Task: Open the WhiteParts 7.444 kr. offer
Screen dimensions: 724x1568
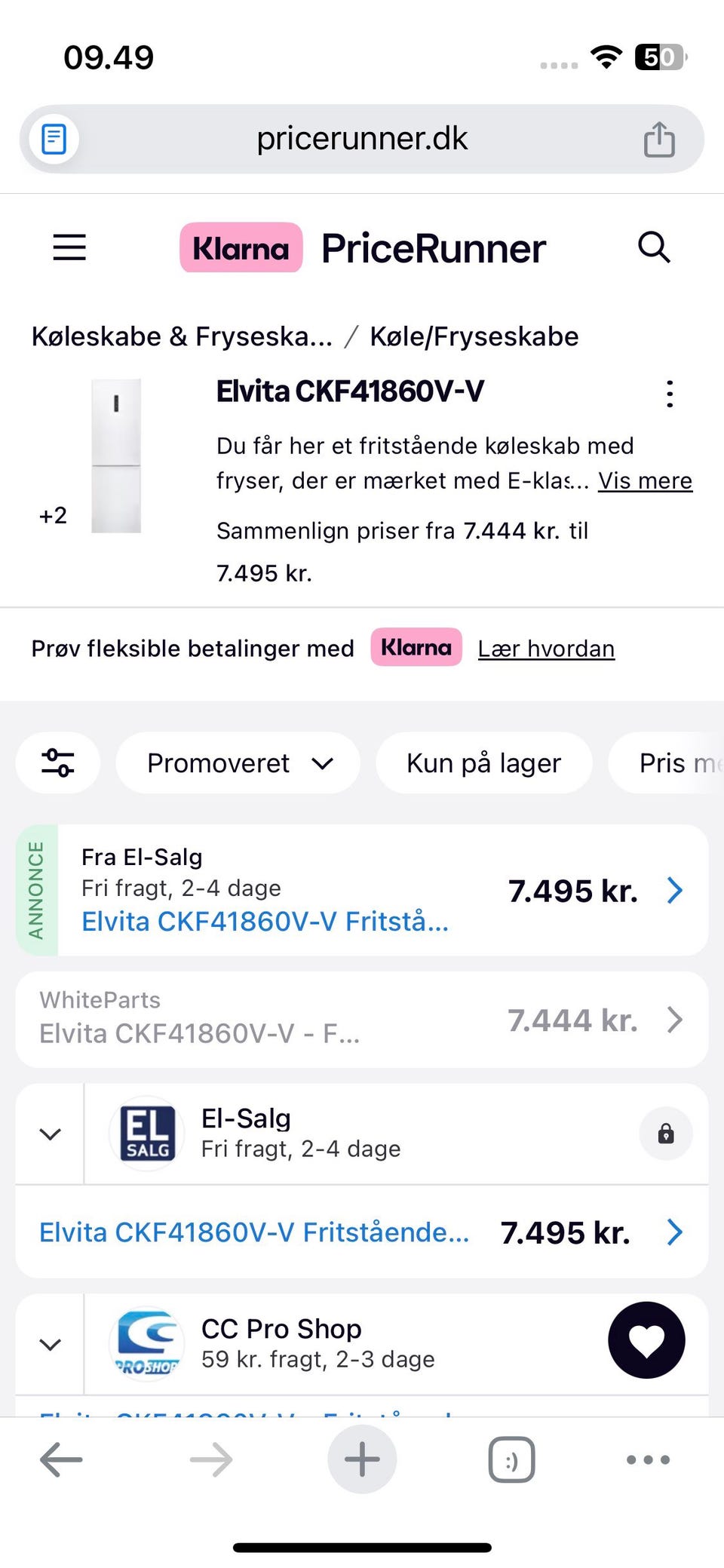Action: [x=362, y=1019]
